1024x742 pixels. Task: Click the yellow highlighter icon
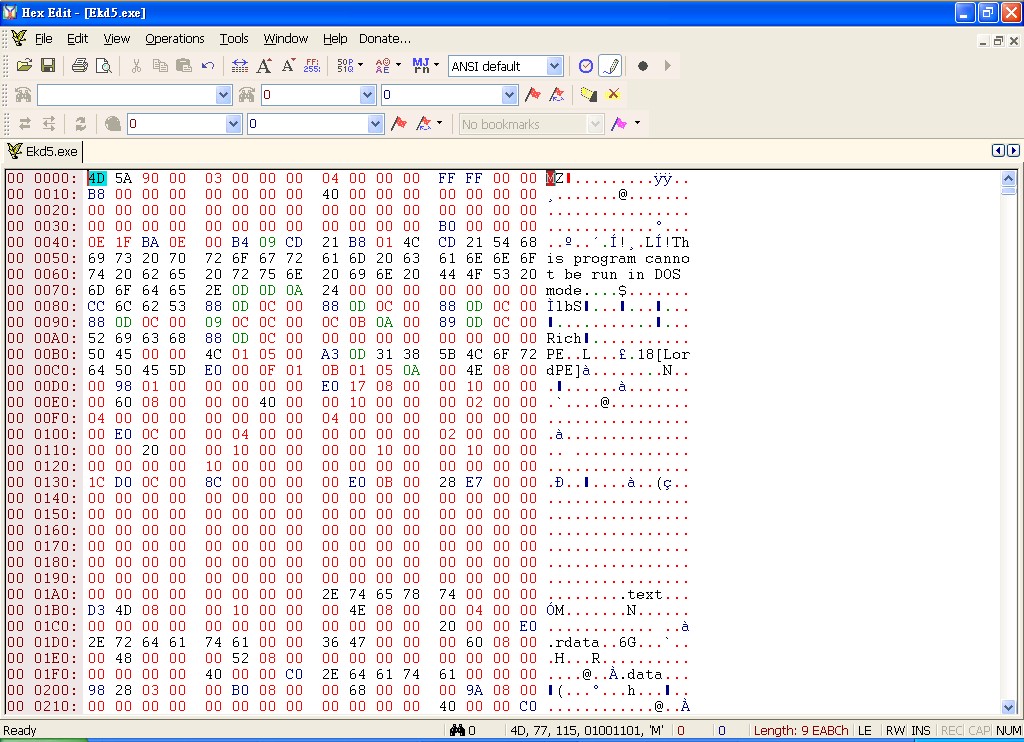[x=588, y=95]
